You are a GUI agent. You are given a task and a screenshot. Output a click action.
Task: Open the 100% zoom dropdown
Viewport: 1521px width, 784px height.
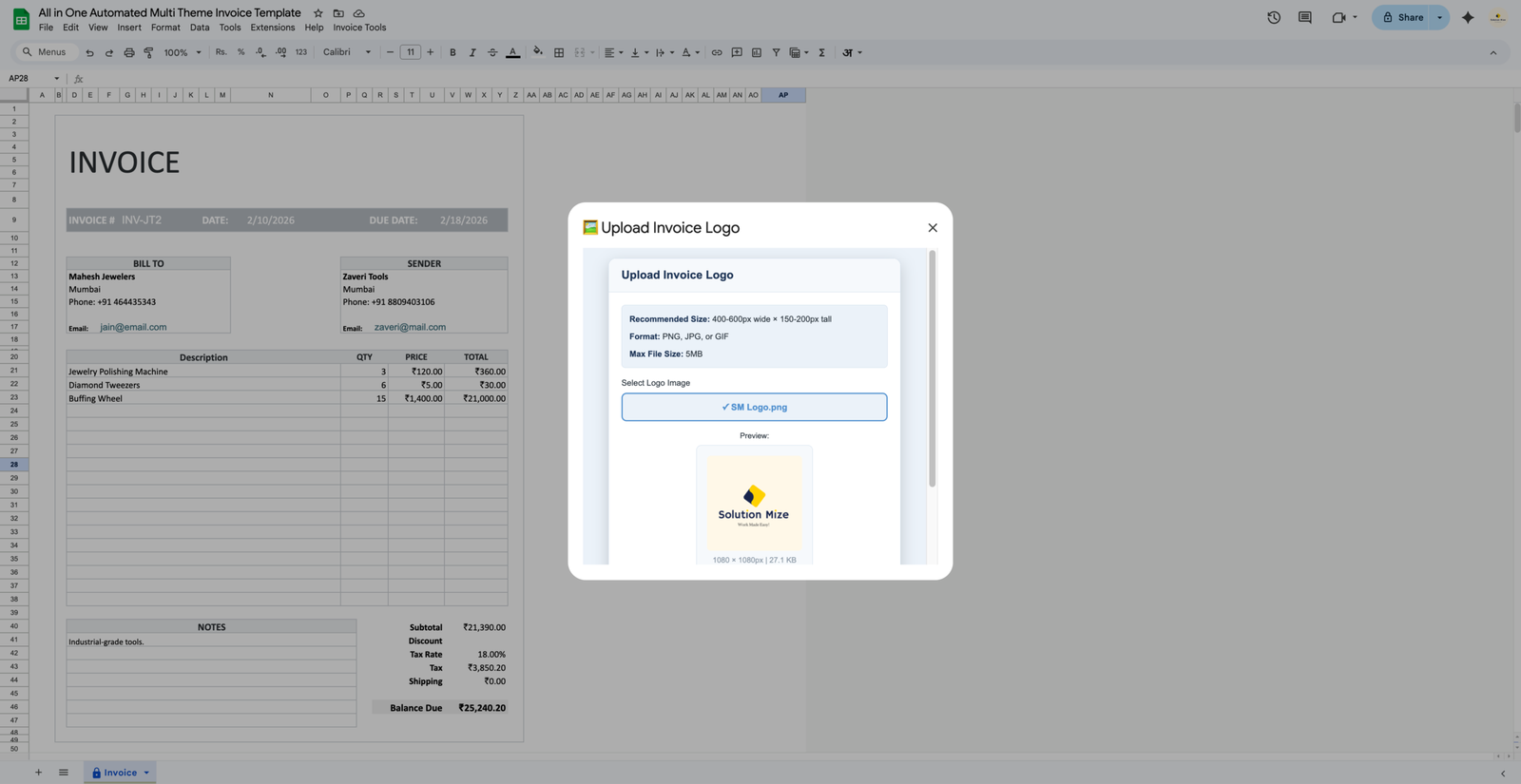tap(183, 52)
